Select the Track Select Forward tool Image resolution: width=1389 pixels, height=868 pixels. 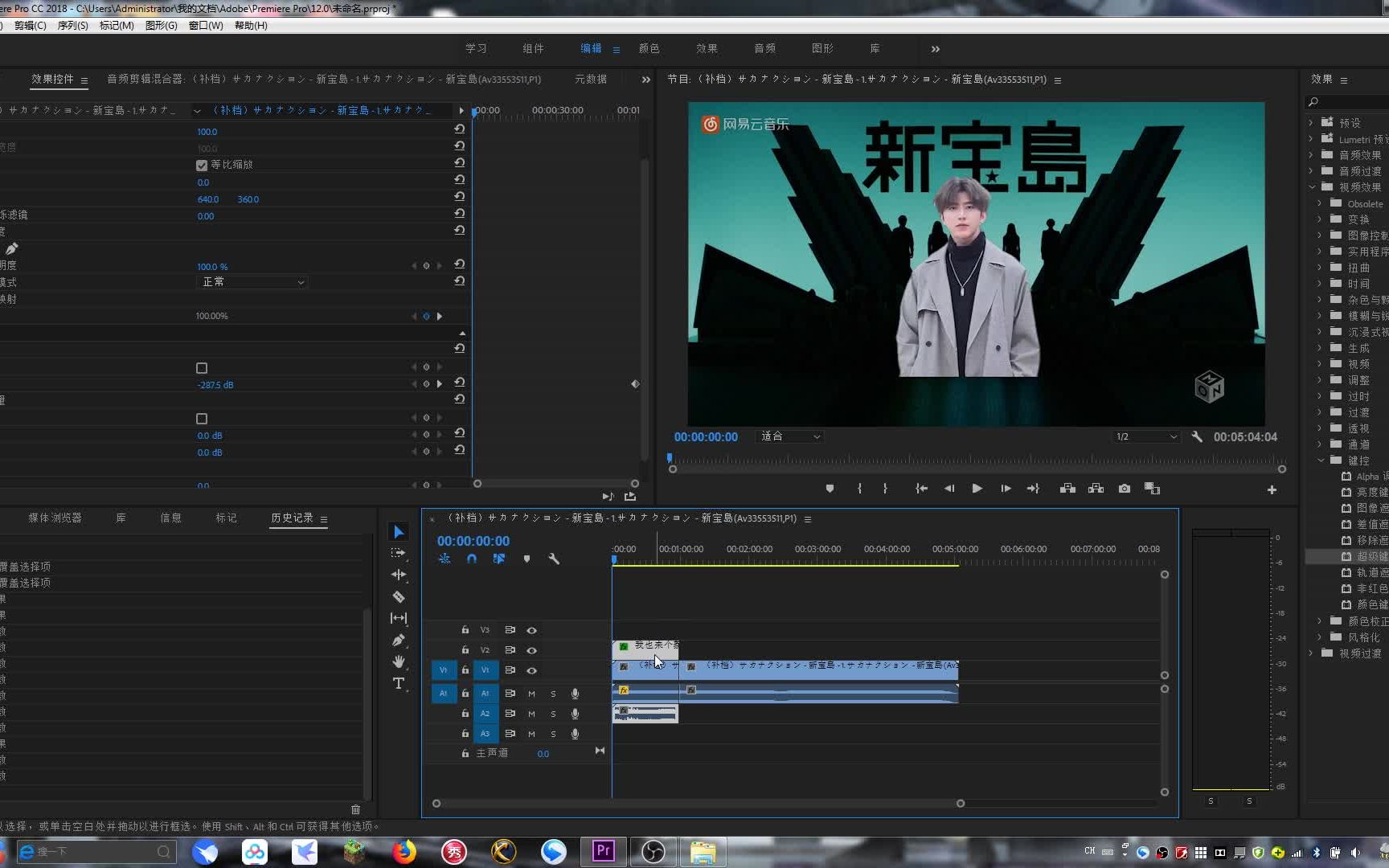(x=399, y=553)
